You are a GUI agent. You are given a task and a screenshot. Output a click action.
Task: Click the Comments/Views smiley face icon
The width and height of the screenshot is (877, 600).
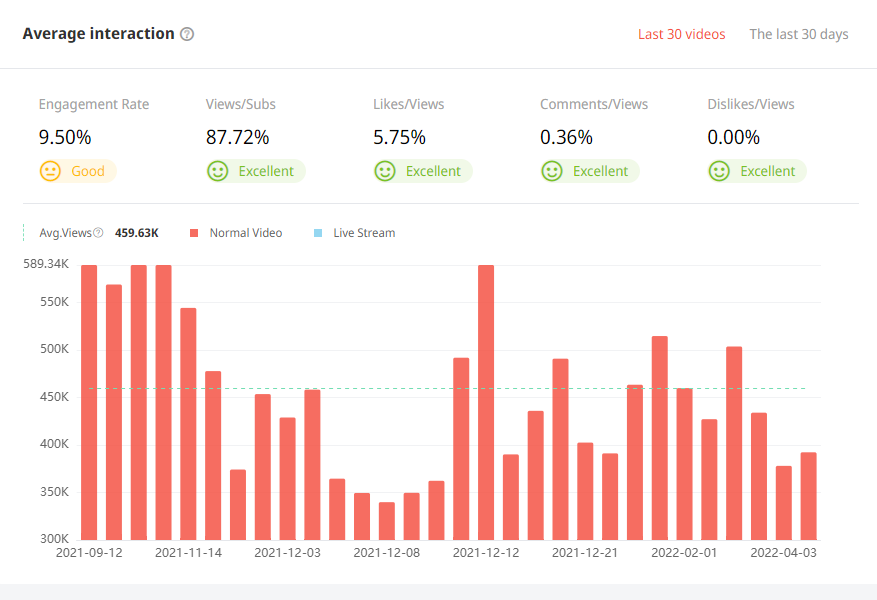tap(551, 171)
